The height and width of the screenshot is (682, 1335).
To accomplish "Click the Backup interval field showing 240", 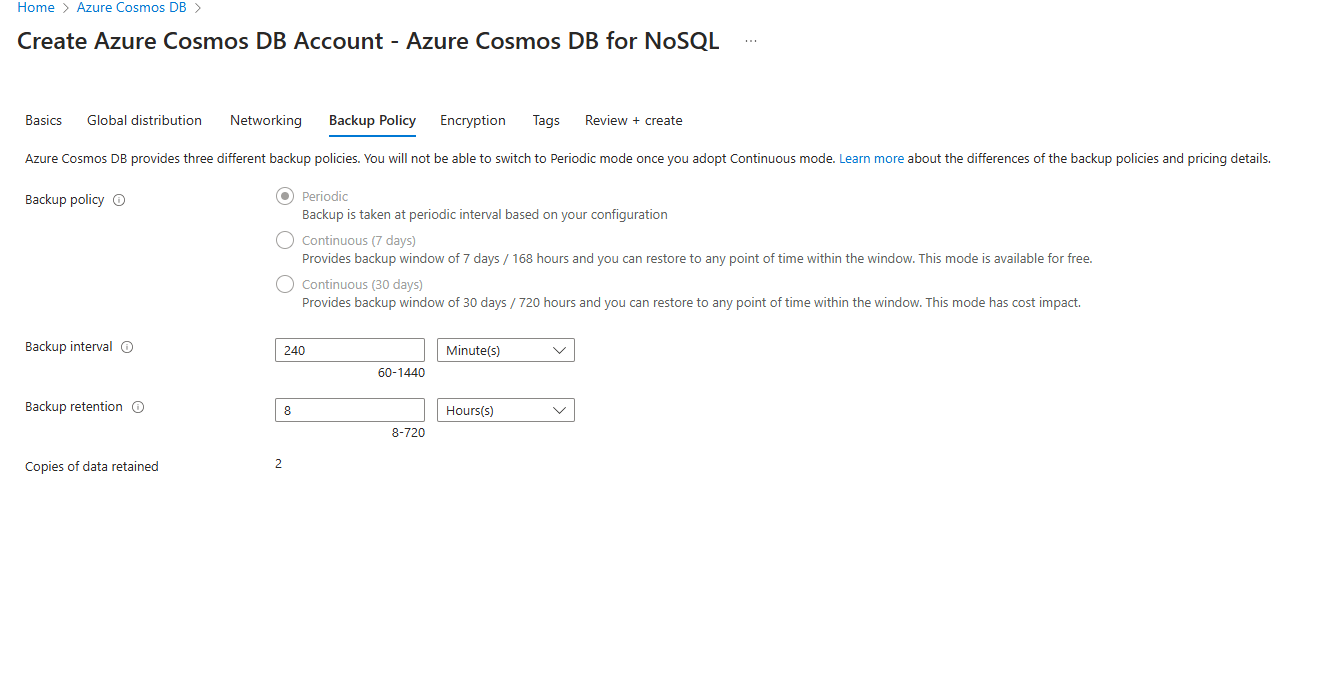I will click(x=350, y=350).
